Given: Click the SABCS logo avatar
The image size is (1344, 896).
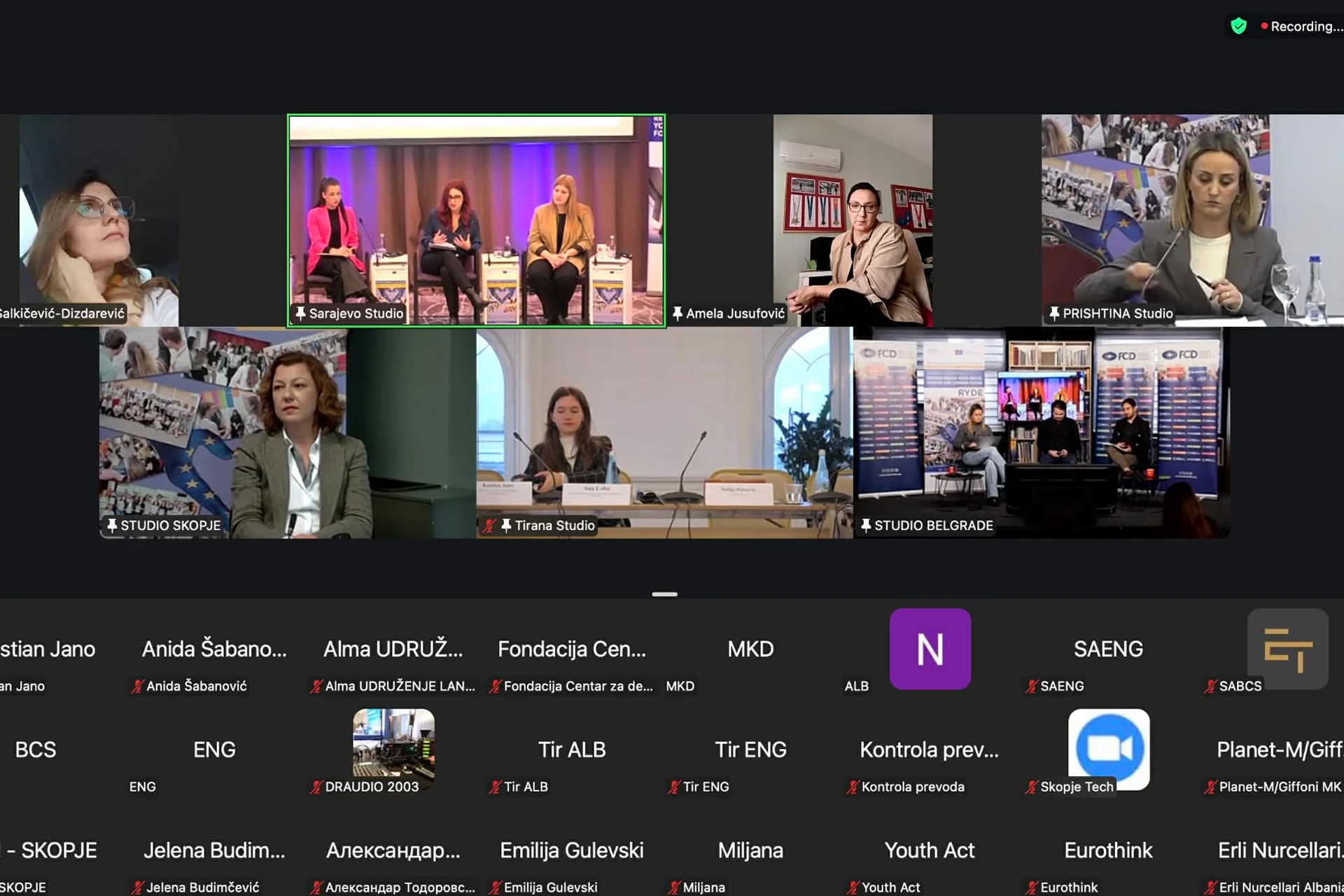Looking at the screenshot, I should coord(1287,649).
